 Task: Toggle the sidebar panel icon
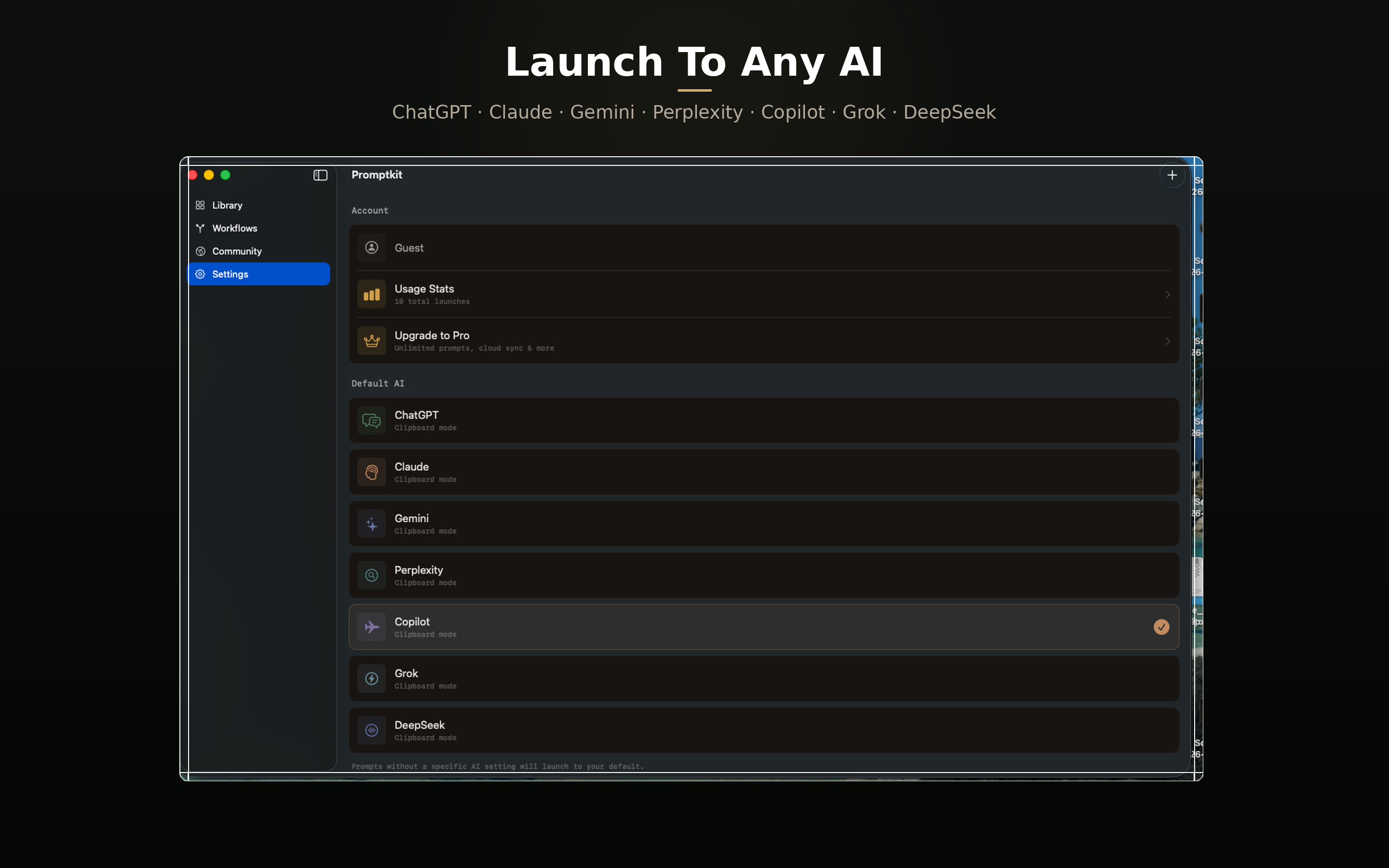coord(320,175)
